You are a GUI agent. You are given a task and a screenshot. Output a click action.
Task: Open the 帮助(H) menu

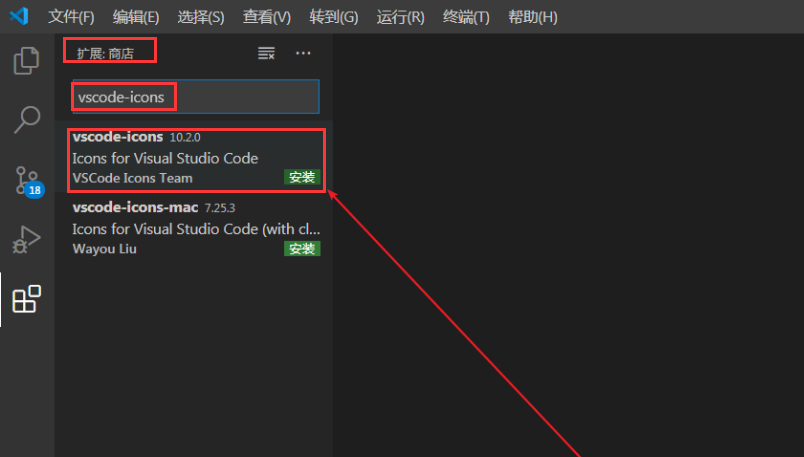[x=533, y=17]
